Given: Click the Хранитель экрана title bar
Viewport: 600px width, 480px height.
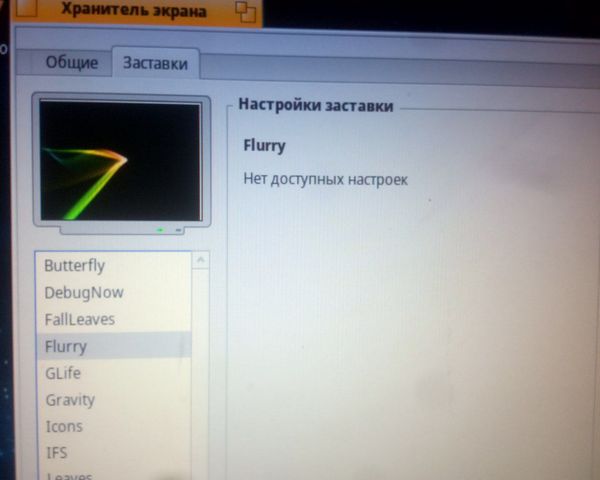Looking at the screenshot, I should click(138, 11).
